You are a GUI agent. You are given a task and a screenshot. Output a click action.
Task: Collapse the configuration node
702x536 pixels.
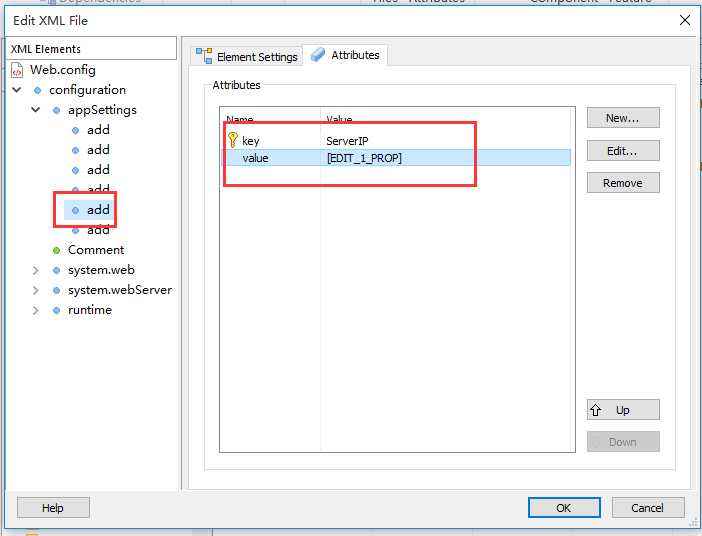click(x=17, y=90)
